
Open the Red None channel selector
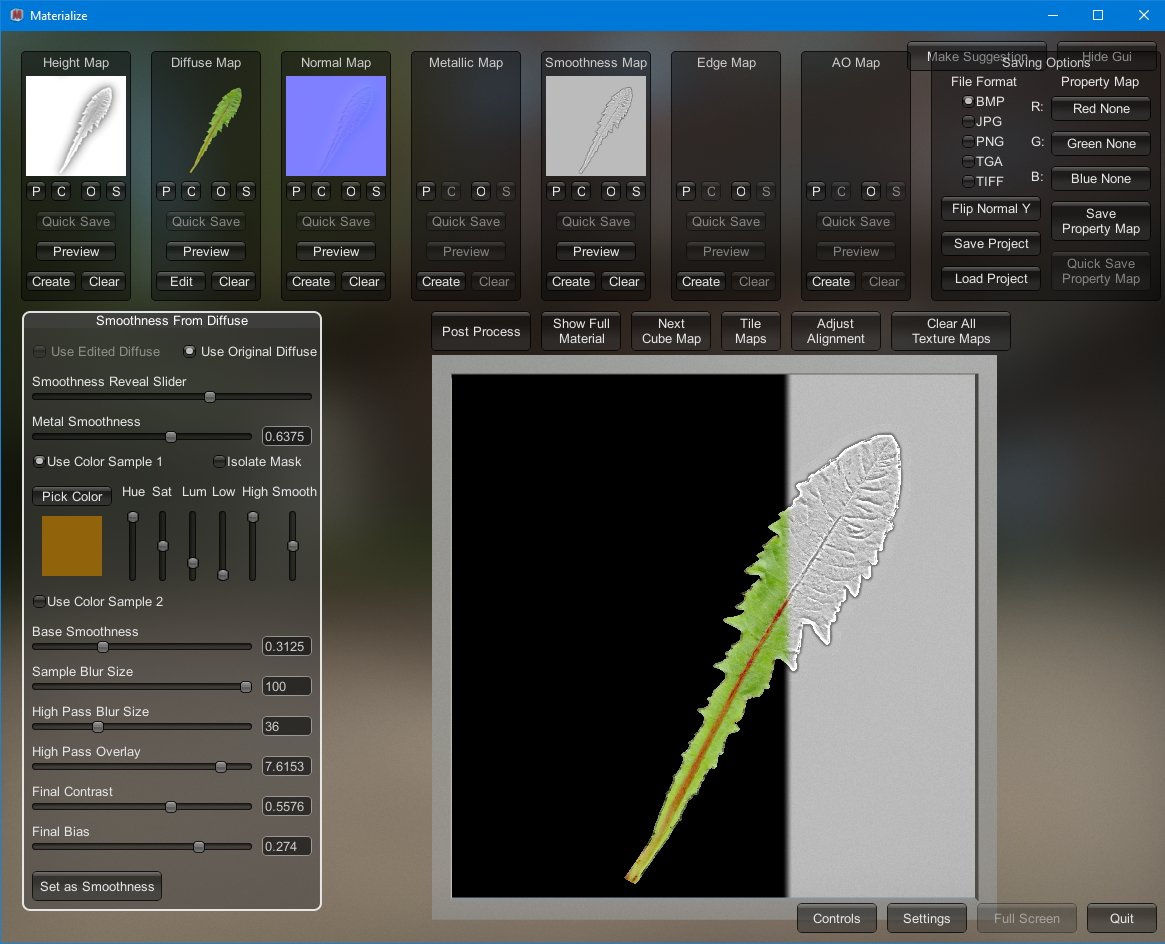pyautogui.click(x=1100, y=109)
